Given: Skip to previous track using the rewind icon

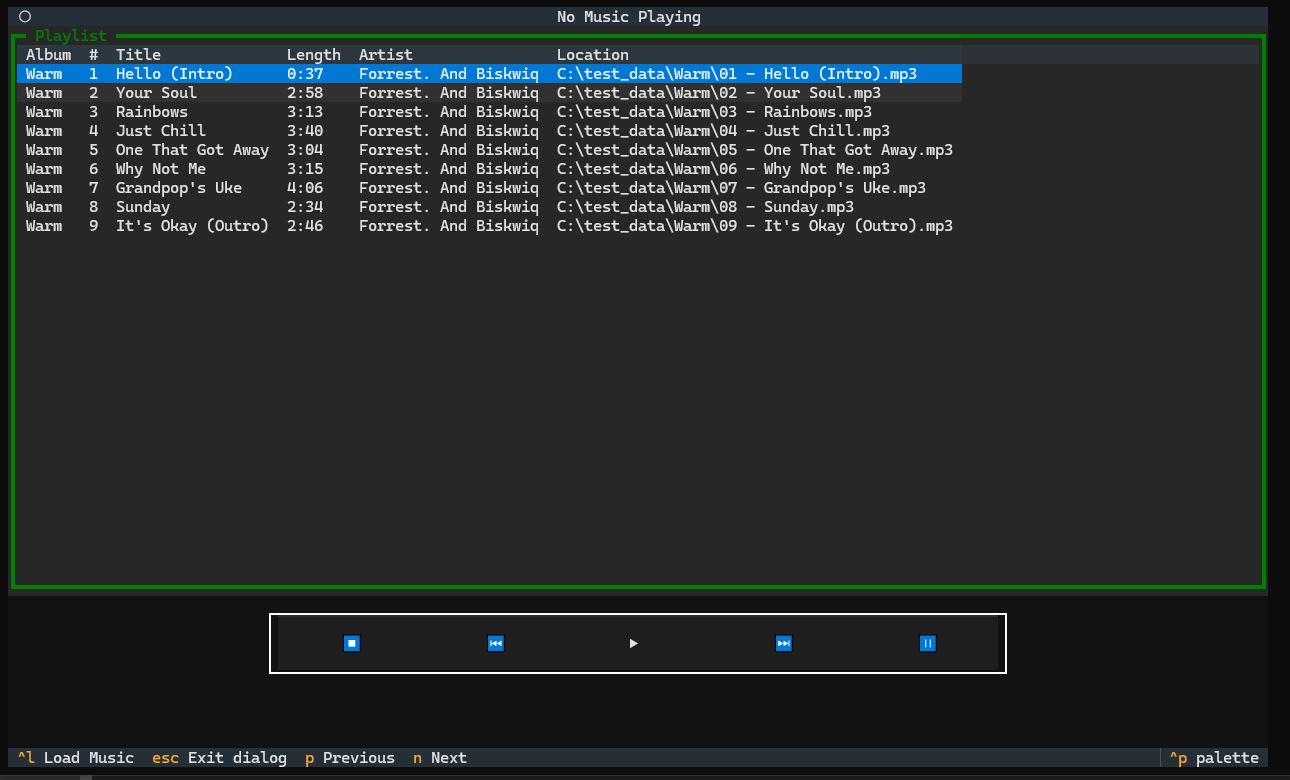Looking at the screenshot, I should point(495,643).
